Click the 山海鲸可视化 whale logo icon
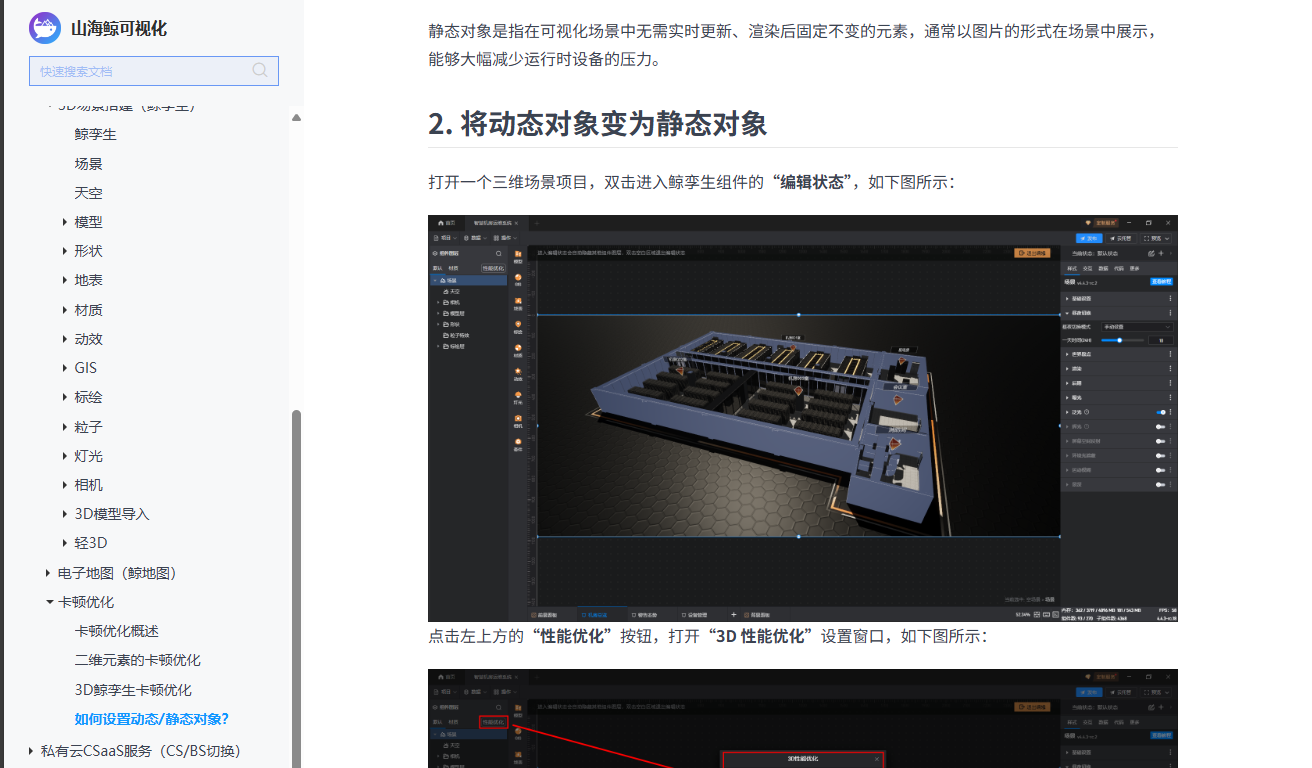The image size is (1312, 768). [45, 27]
